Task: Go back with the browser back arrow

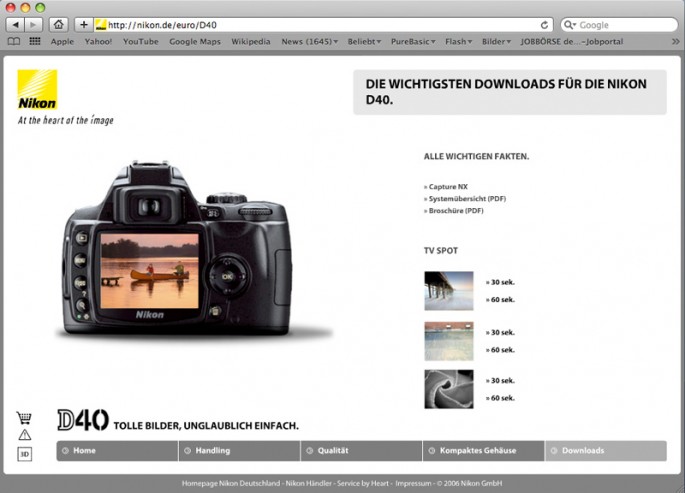Action: 16,25
